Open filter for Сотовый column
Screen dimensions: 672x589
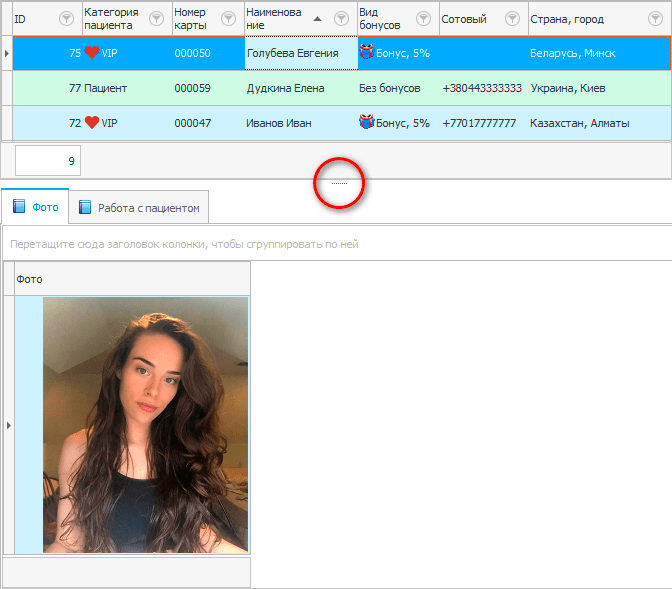[x=512, y=18]
